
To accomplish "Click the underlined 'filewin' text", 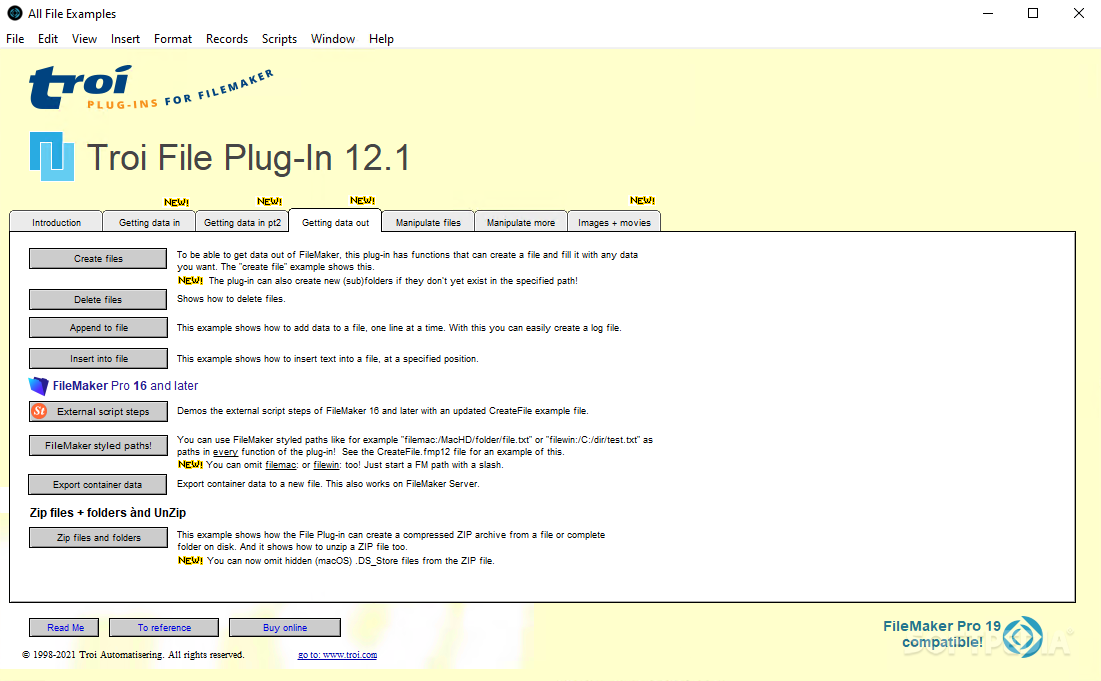I will pyautogui.click(x=326, y=465).
